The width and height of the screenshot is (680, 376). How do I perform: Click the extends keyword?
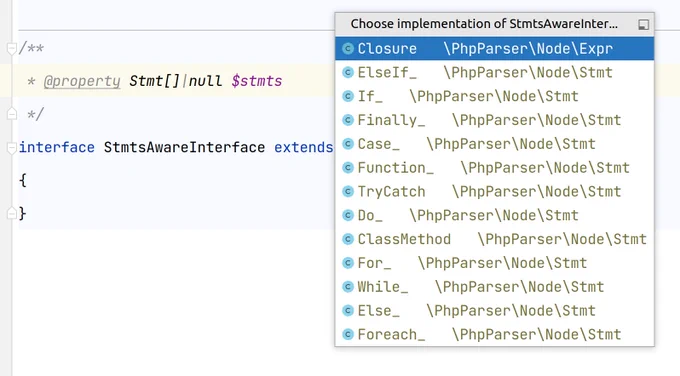coord(304,147)
